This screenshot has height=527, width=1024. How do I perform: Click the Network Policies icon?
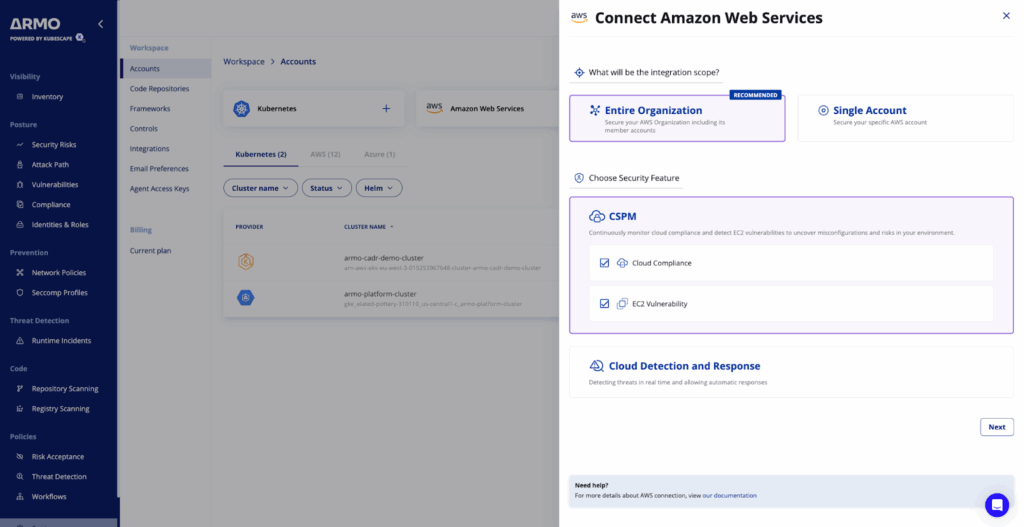point(21,273)
